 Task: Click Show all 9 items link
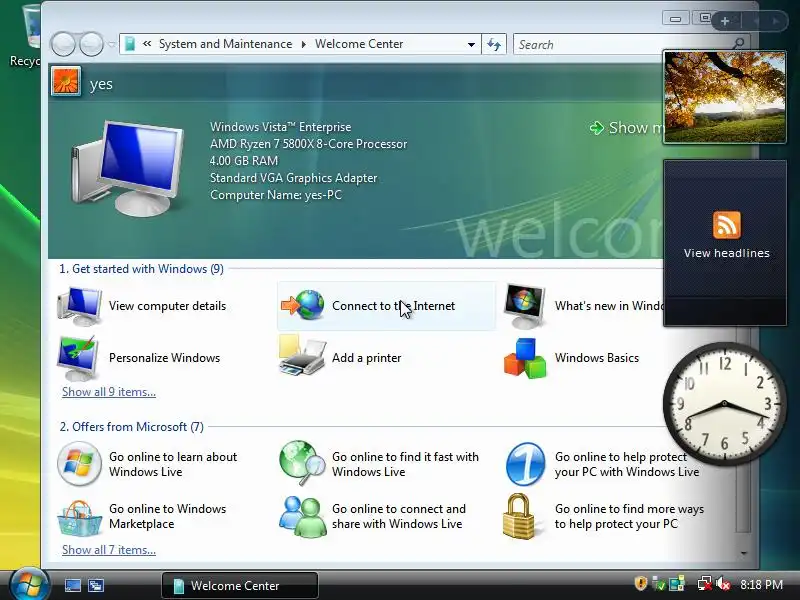click(x=109, y=392)
